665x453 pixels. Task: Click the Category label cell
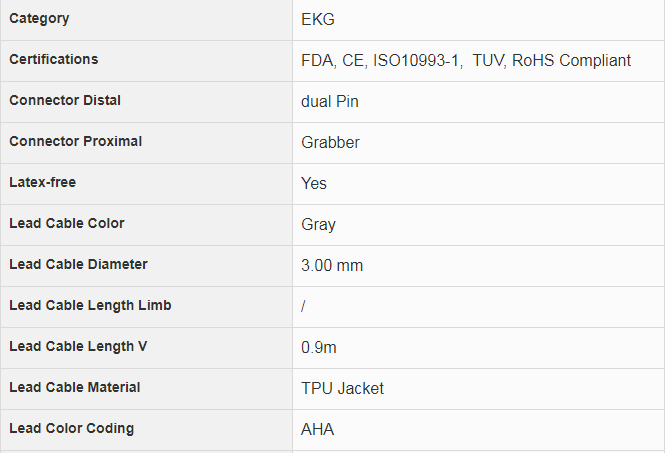tap(39, 19)
